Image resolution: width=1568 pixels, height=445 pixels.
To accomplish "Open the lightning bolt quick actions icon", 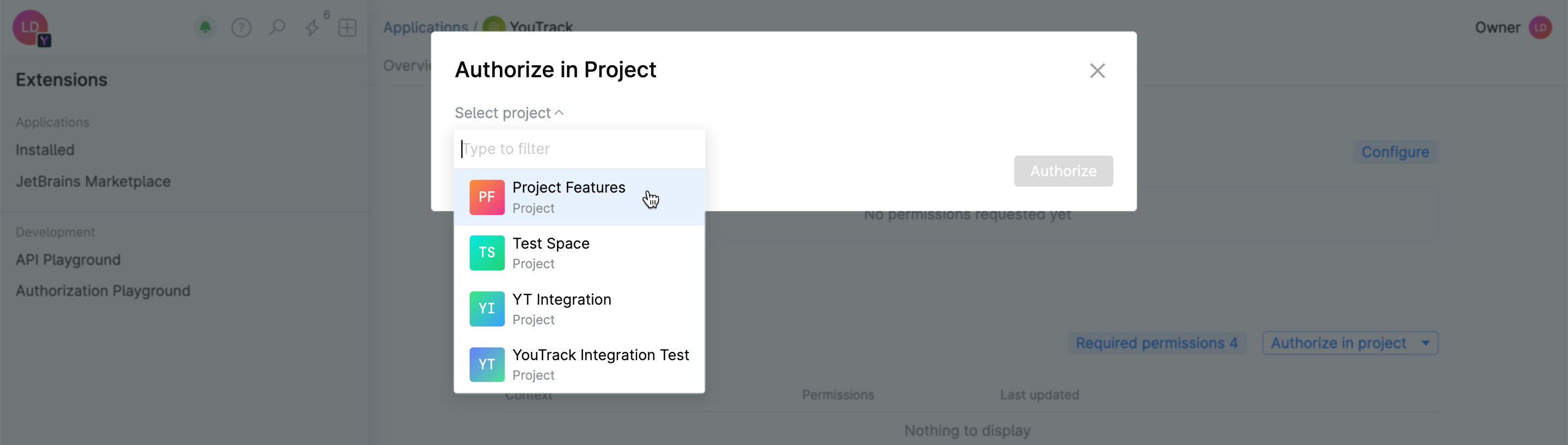I will point(313,27).
